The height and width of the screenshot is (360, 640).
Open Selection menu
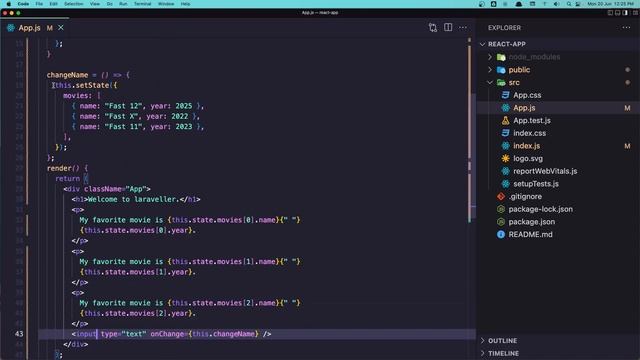click(x=74, y=4)
